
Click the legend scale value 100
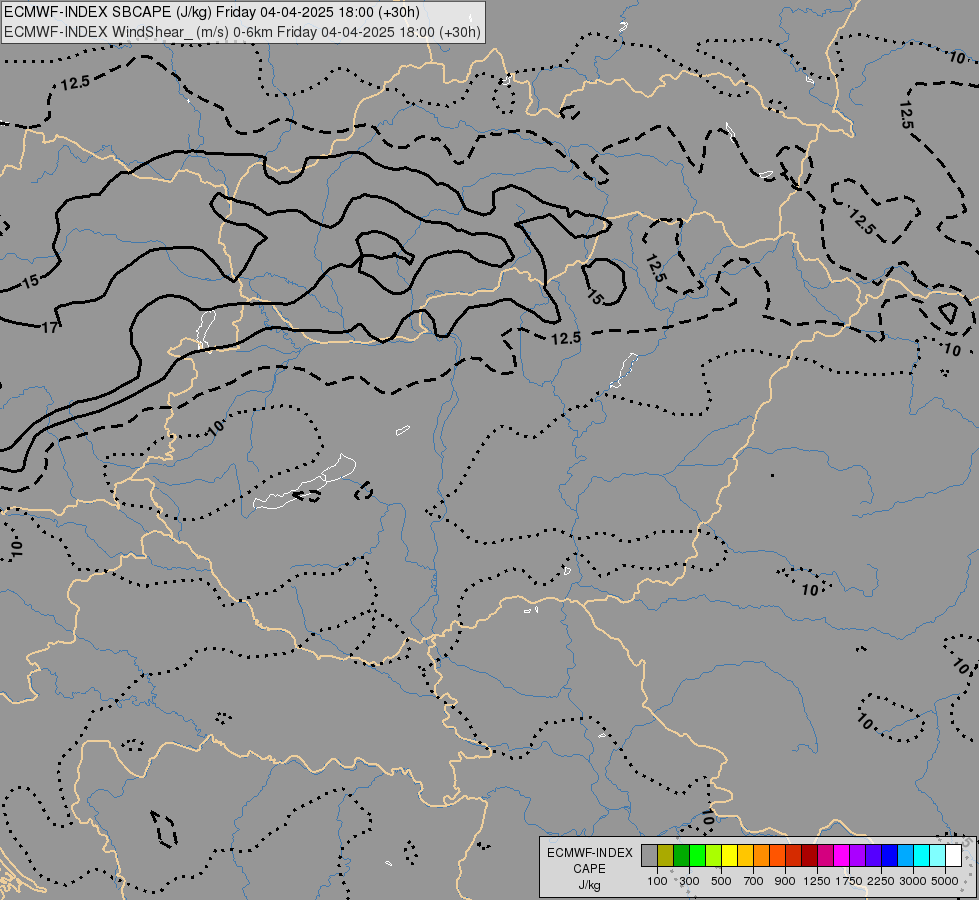tap(657, 881)
